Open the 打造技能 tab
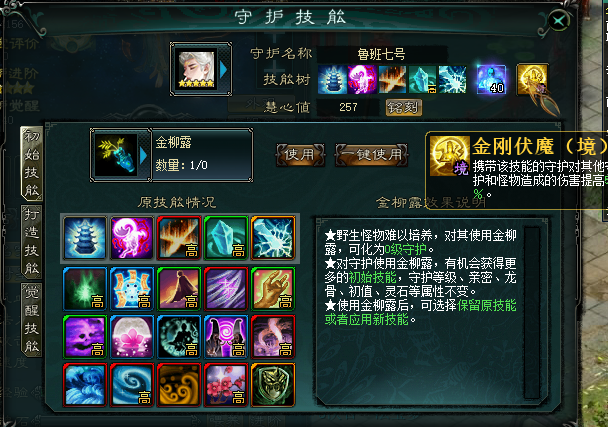Screen dimensions: 608x427 tap(31, 241)
